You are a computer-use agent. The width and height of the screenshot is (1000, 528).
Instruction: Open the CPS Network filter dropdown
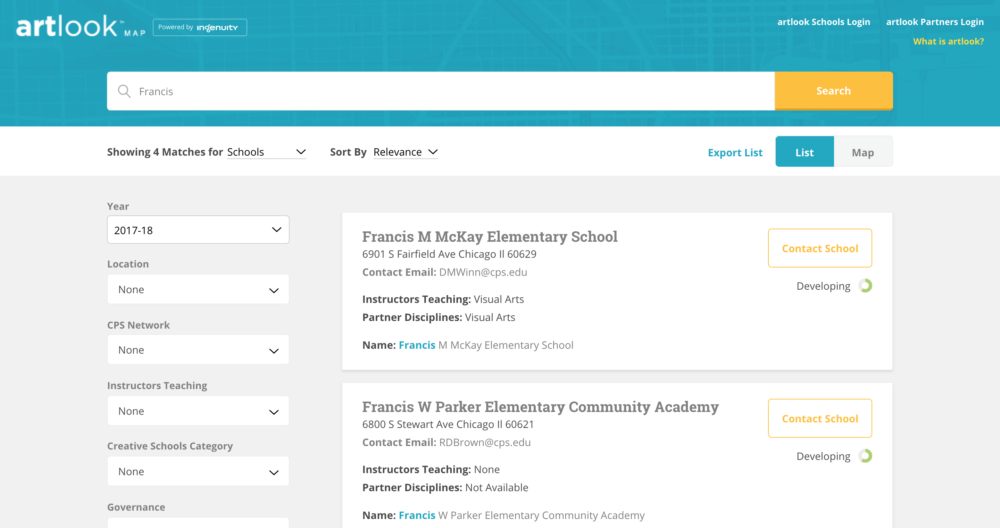point(198,350)
